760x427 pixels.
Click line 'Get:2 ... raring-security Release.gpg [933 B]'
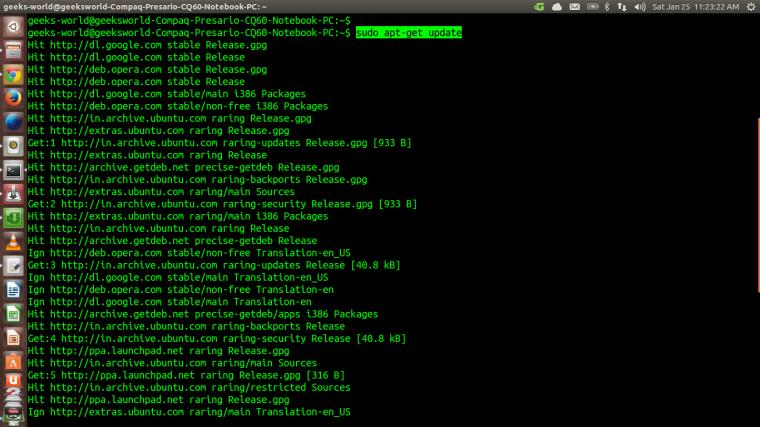222,204
